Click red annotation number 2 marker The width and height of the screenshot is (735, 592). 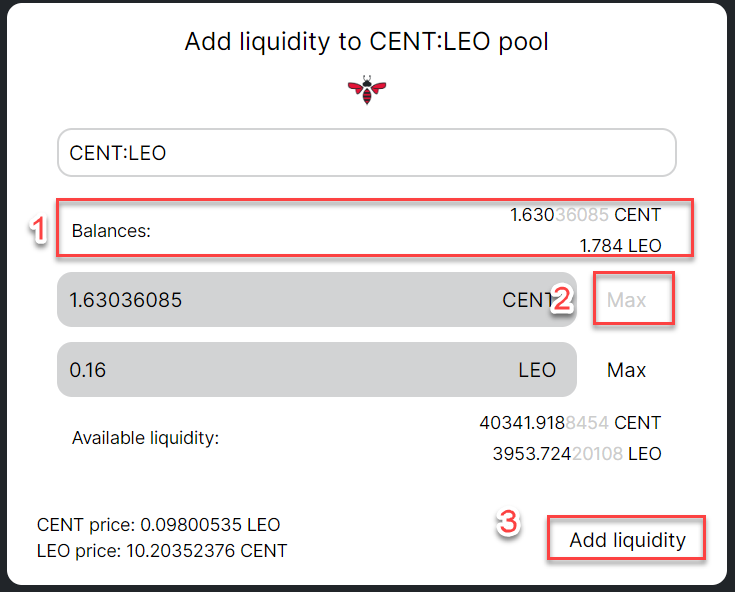tap(562, 299)
